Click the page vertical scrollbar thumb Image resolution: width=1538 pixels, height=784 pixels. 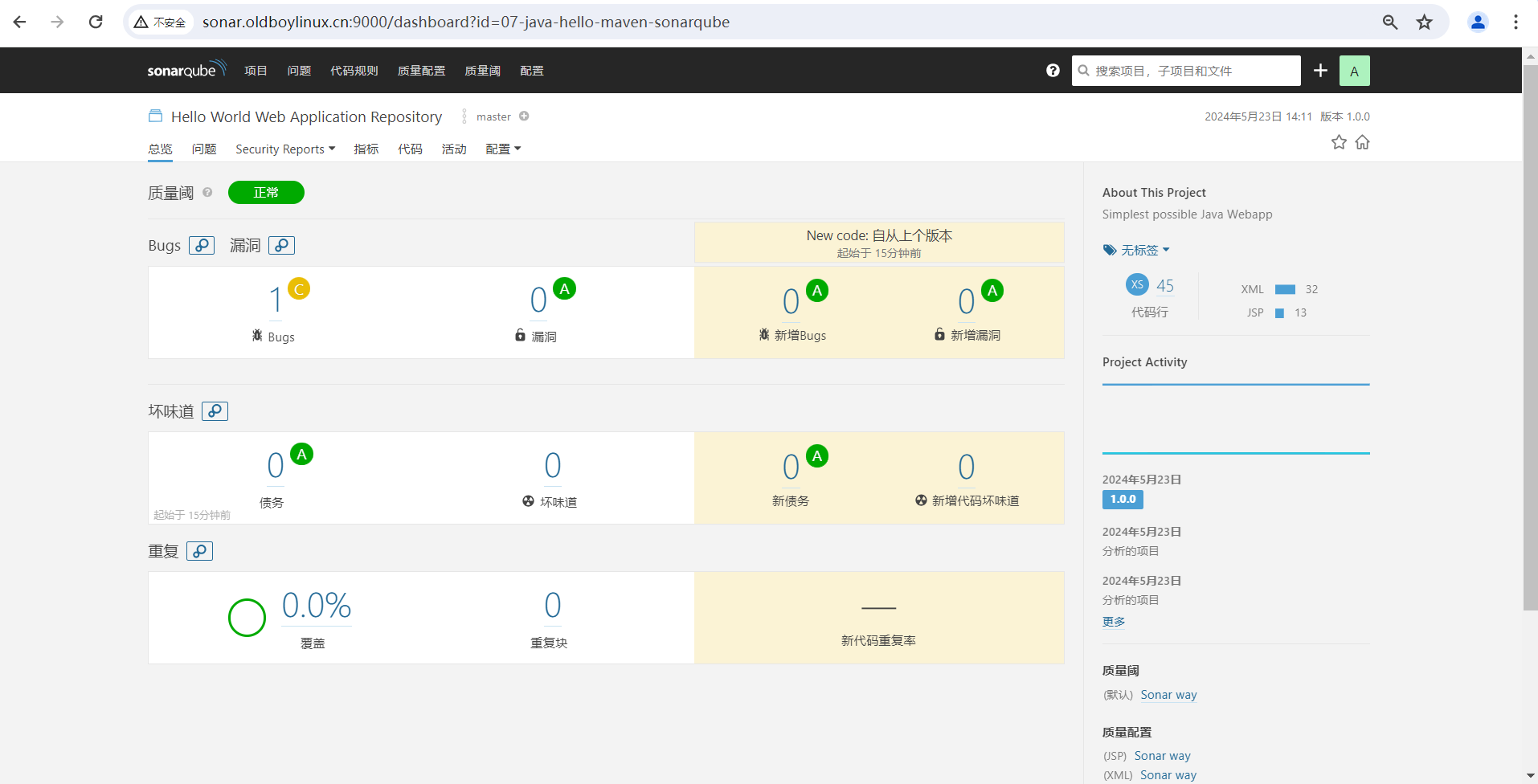pyautogui.click(x=1530, y=337)
